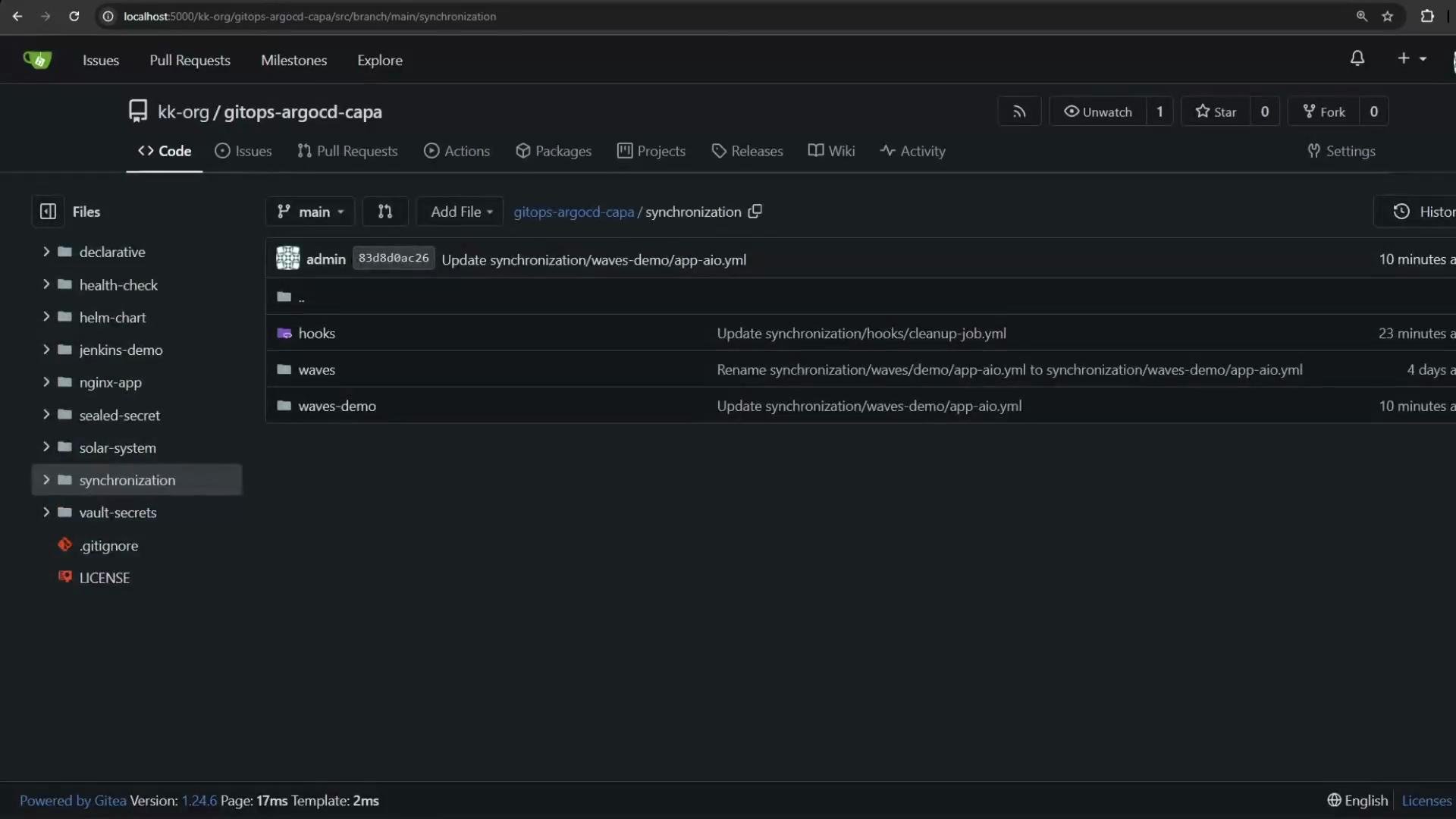The image size is (1456, 819).
Task: Reload the browser page
Action: pos(74,16)
